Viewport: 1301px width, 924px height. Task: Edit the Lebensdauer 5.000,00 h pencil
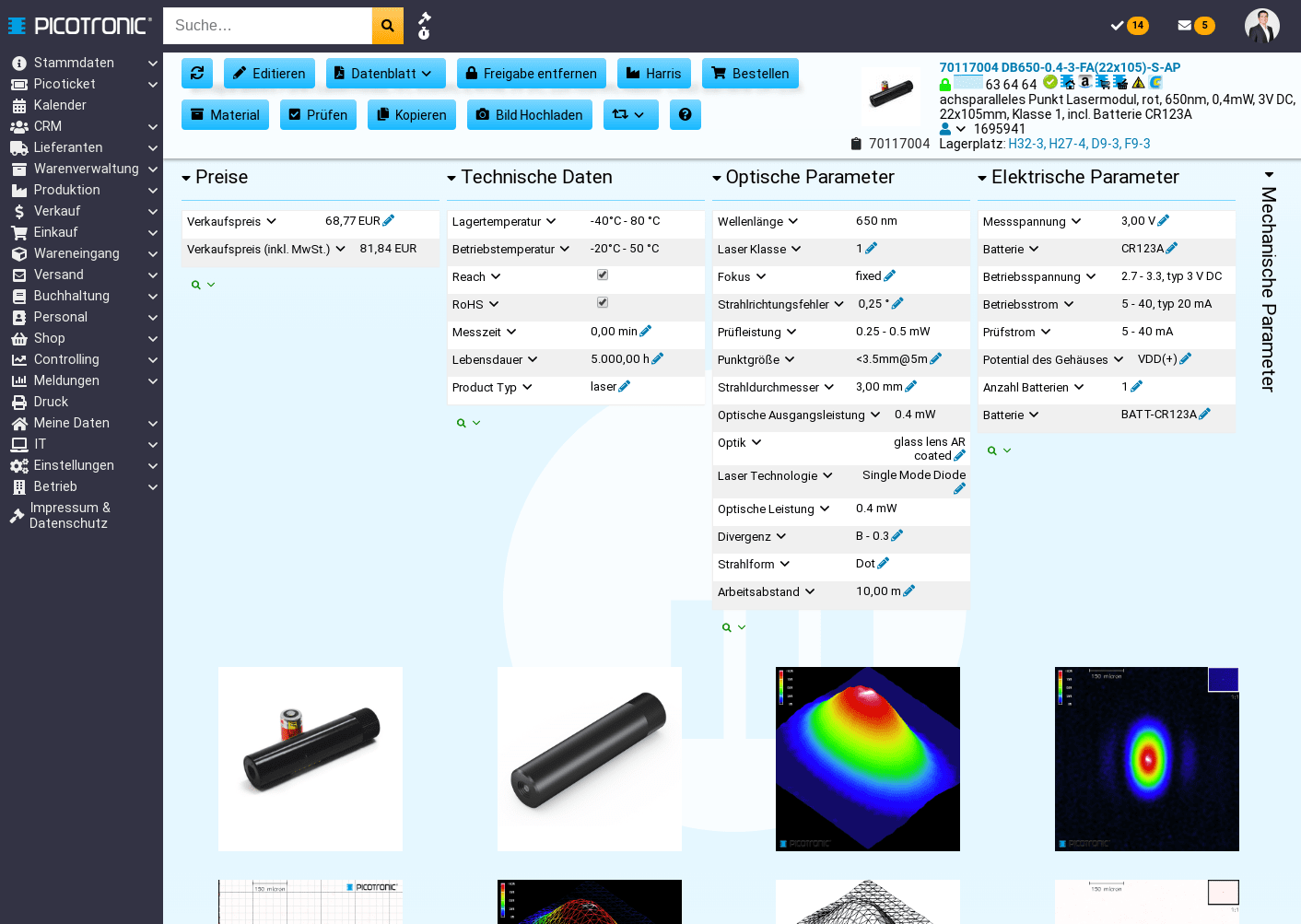click(658, 358)
